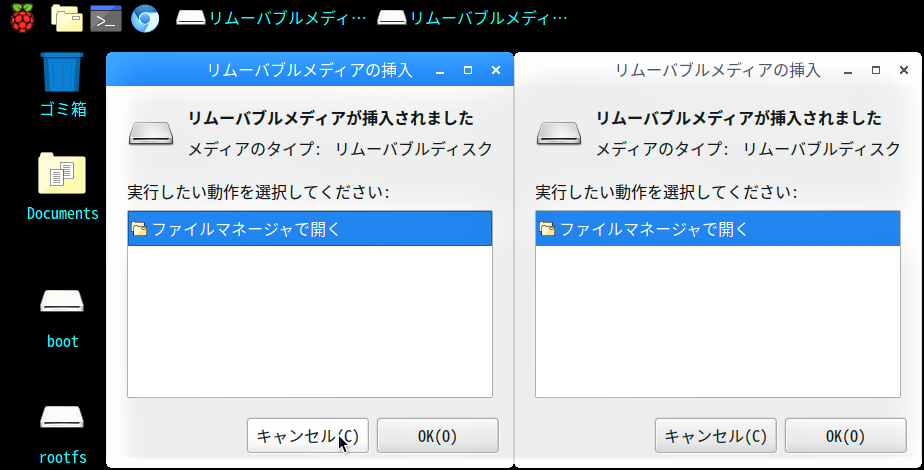Click OK(O) in the right dialog
Screen dimensions: 924x470
click(x=846, y=436)
